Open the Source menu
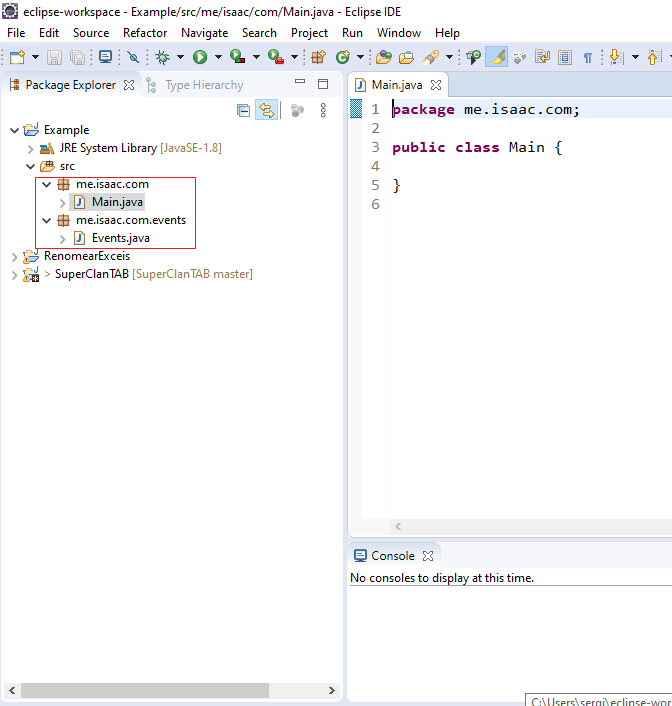Screen dimensions: 672x706 (91, 33)
